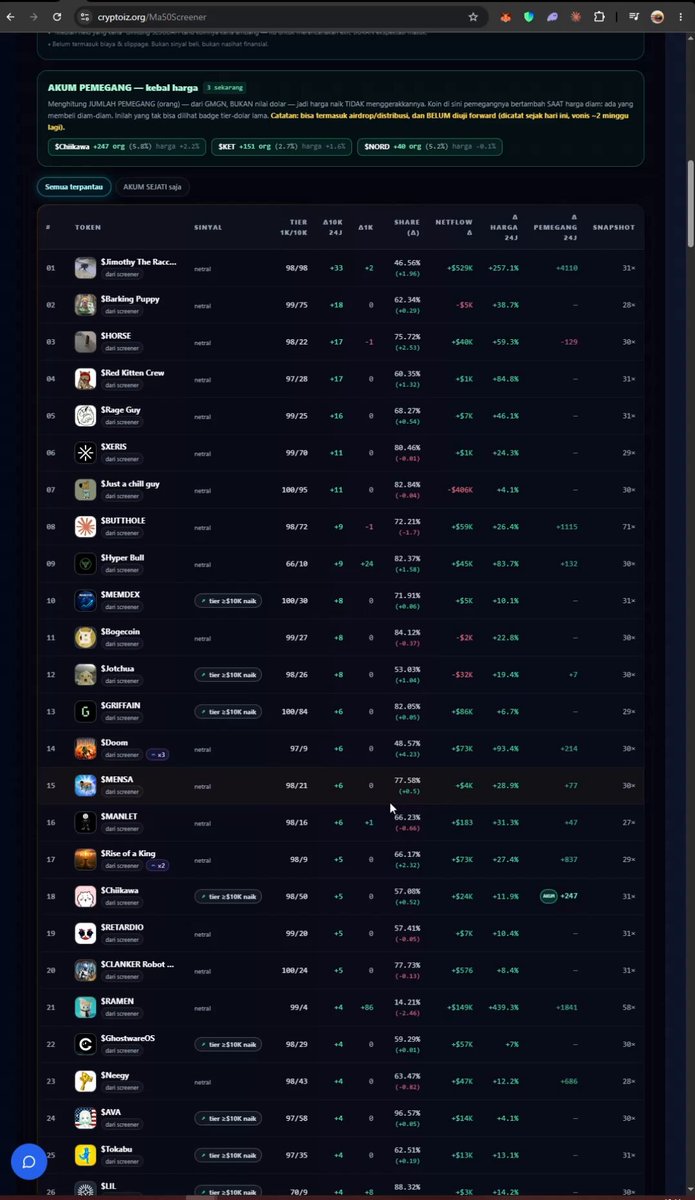Click the $MANLET token avatar
This screenshot has width=695, height=1200.
click(85, 823)
